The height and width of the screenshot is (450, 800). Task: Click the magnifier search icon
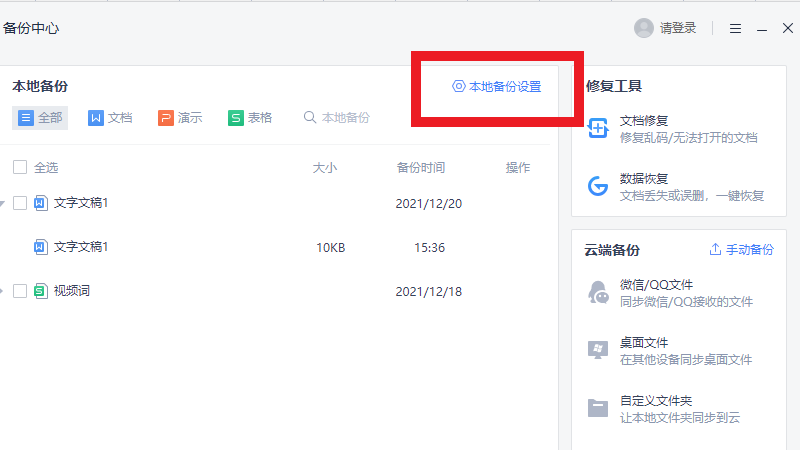(310, 117)
